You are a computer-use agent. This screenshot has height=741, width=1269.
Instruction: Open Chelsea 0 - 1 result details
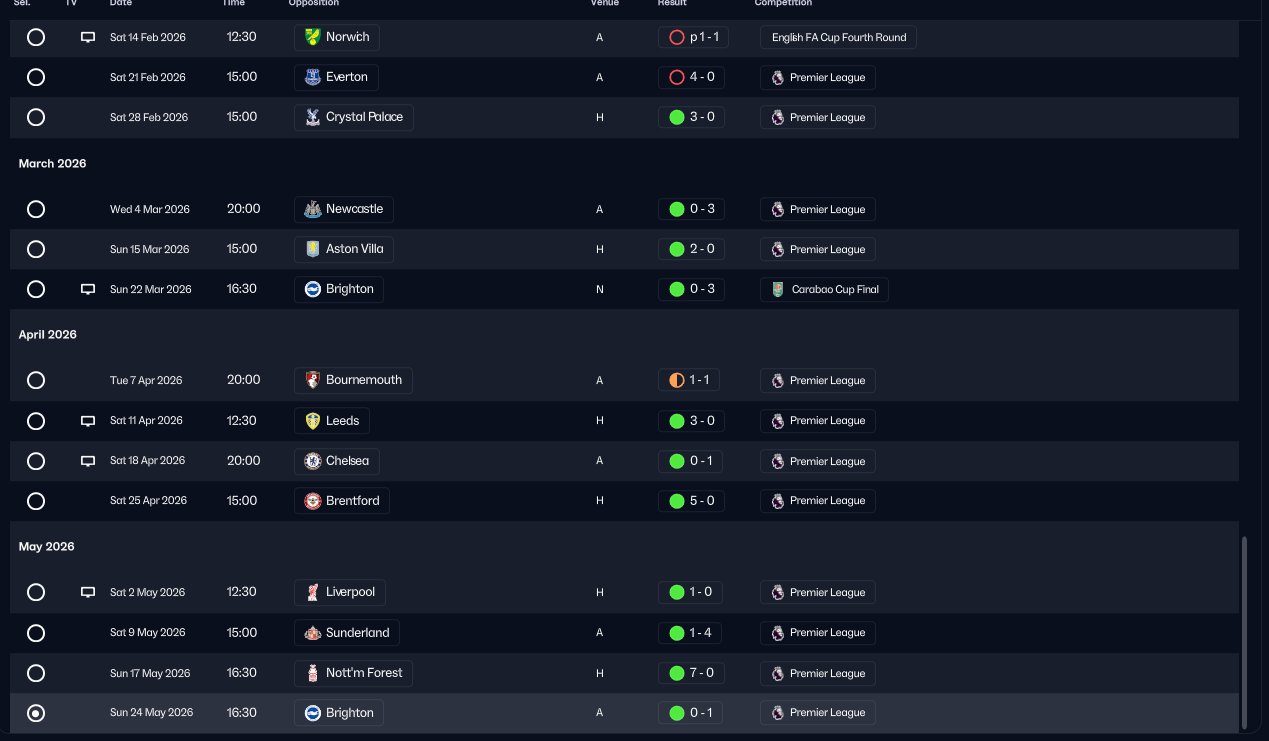pyautogui.click(x=691, y=461)
